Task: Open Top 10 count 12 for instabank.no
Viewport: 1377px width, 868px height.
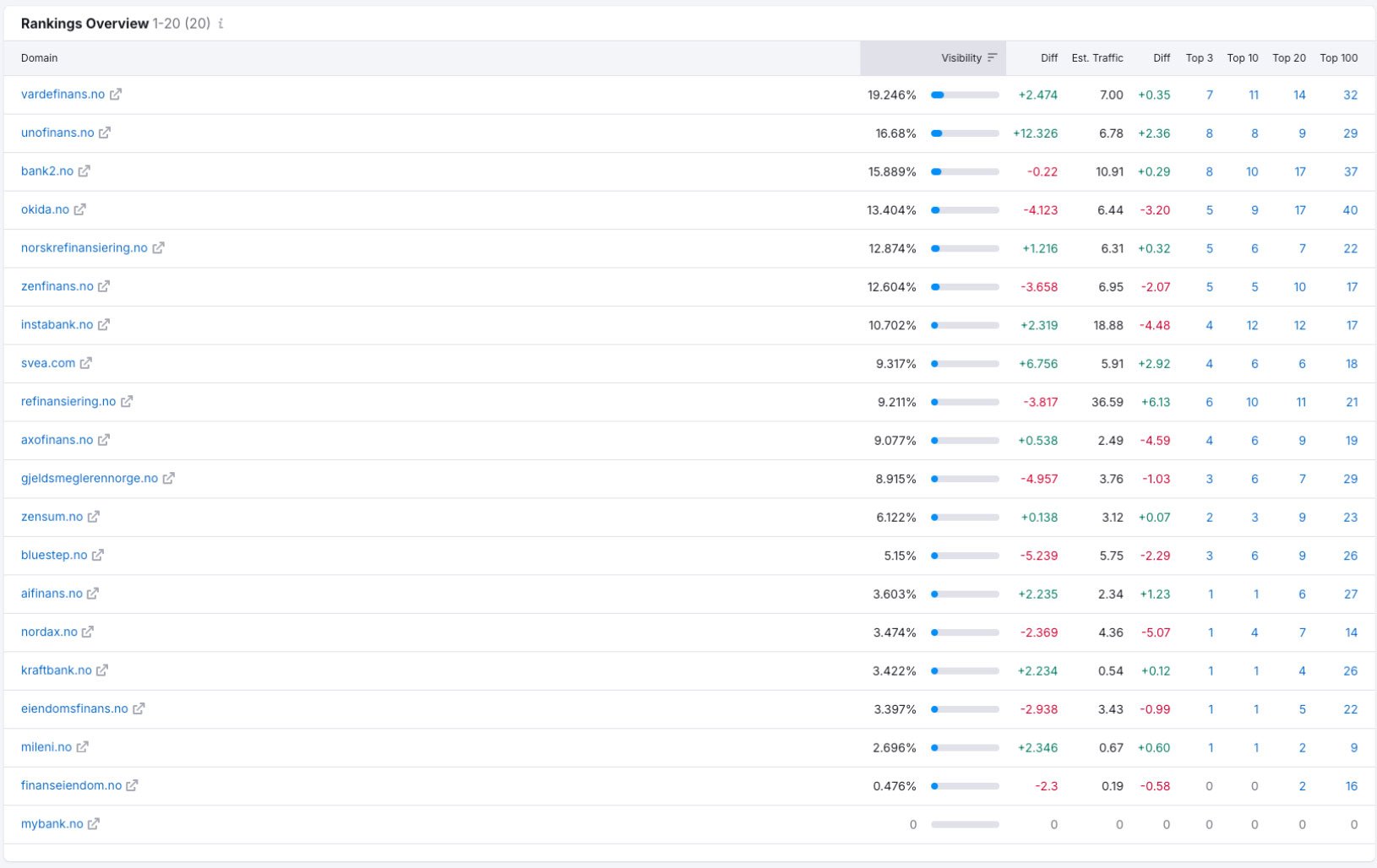Action: 1252,326
